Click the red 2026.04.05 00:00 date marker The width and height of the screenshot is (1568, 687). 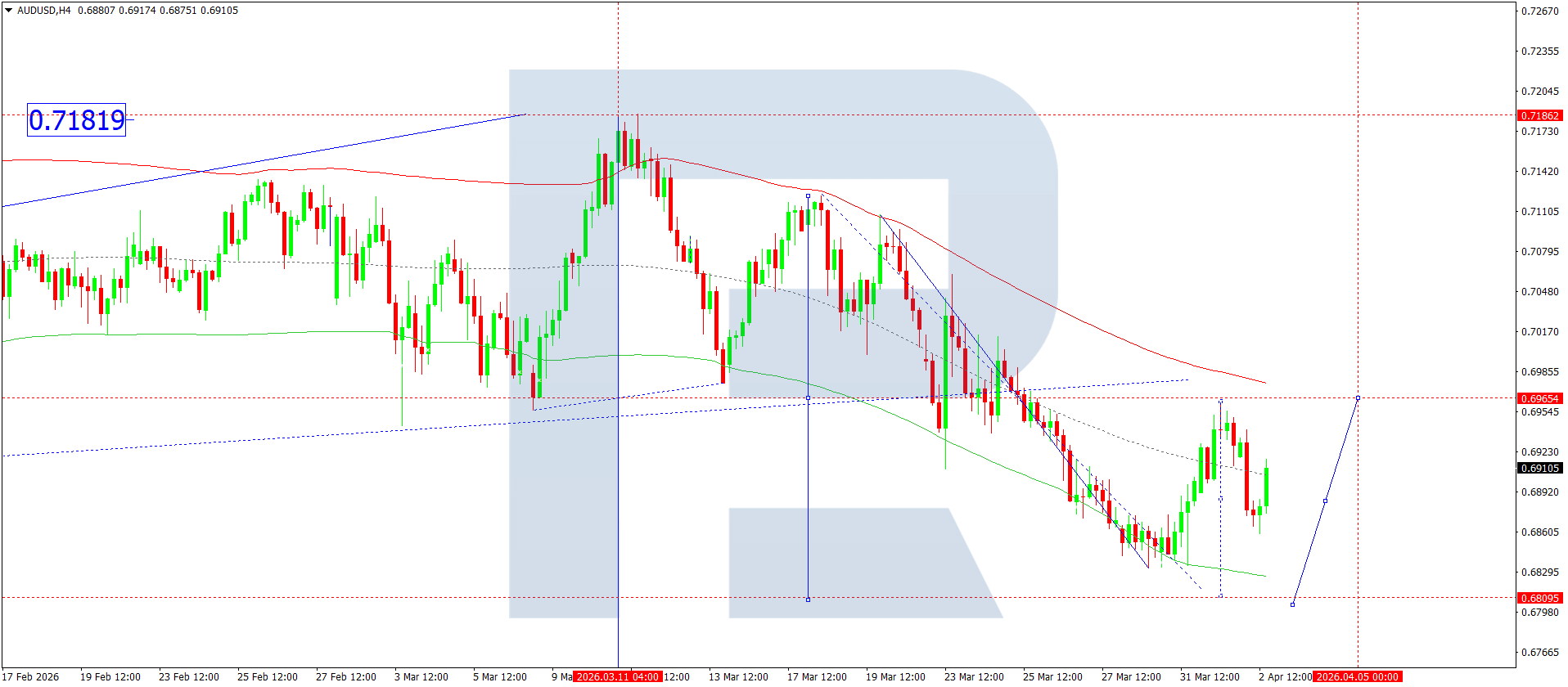point(1357,676)
